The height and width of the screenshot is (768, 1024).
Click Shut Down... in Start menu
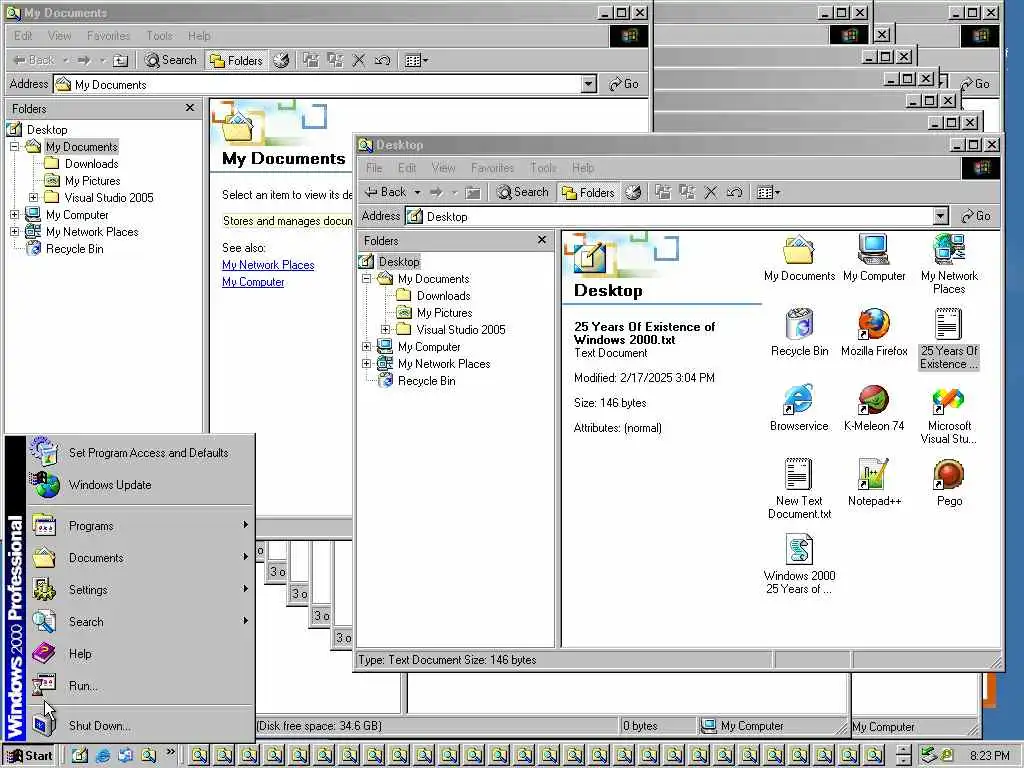tap(140, 725)
